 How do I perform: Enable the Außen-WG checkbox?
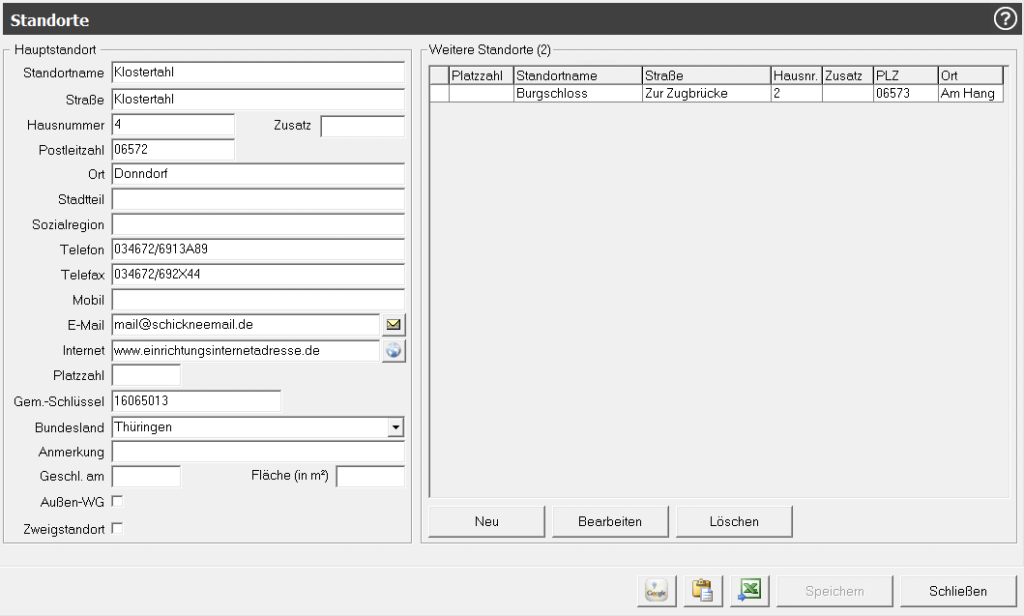pos(117,501)
